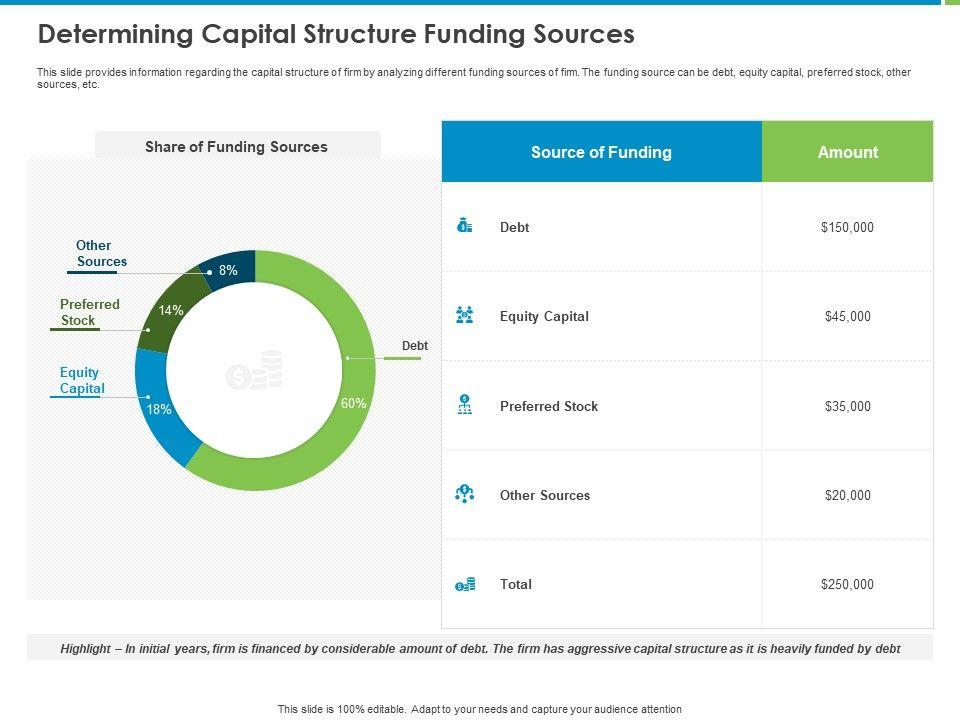Select the Share of Funding Sources title
The width and height of the screenshot is (960, 720).
pyautogui.click(x=236, y=147)
